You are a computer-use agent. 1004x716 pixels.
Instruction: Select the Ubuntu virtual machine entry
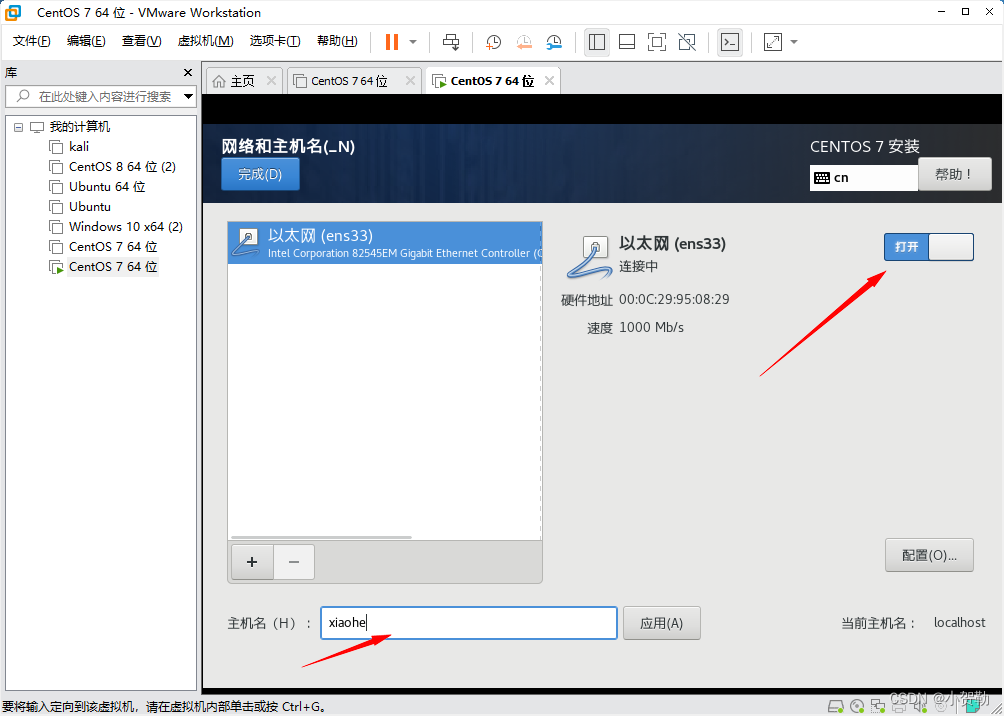(x=80, y=207)
